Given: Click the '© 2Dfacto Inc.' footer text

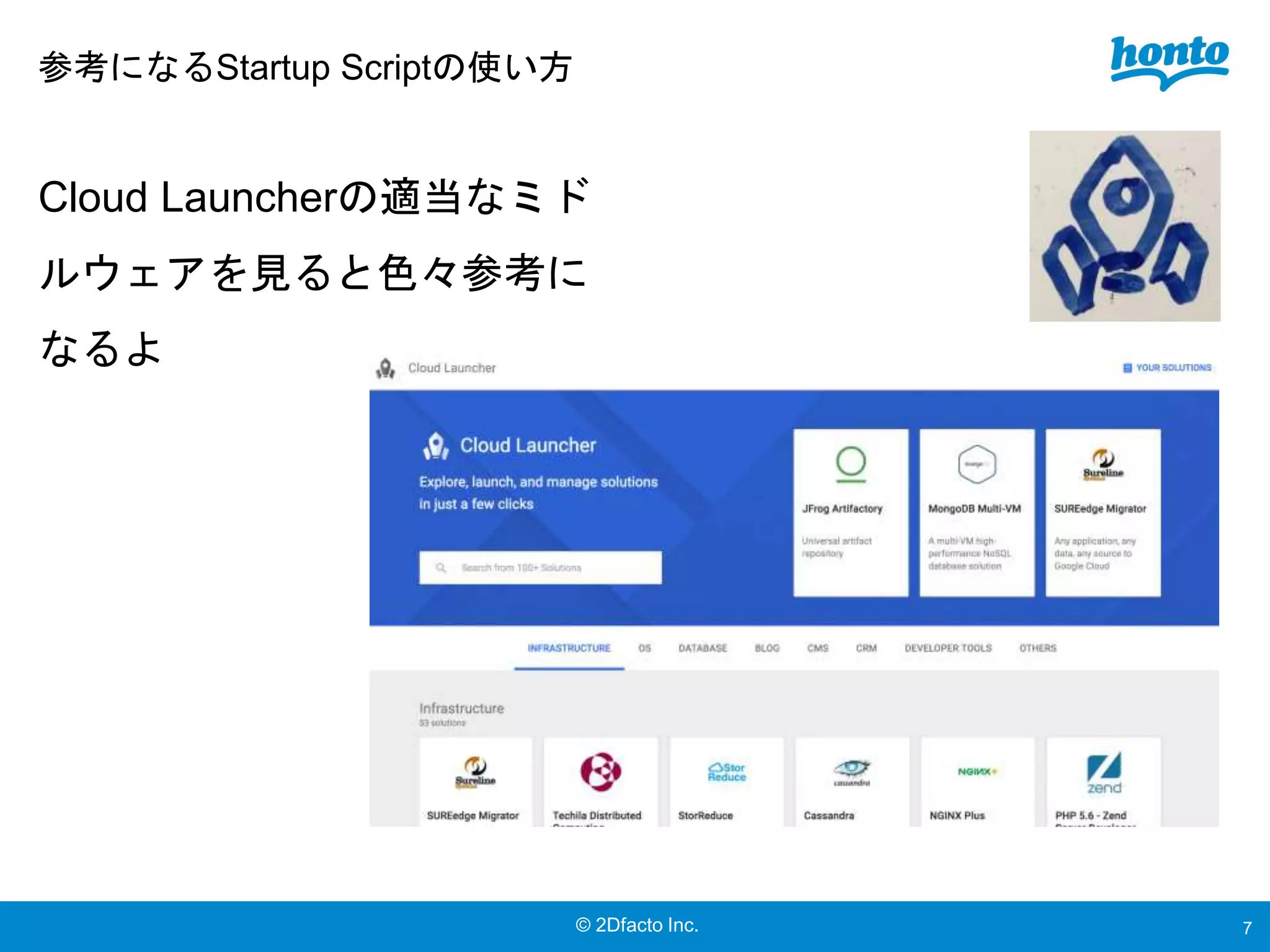Looking at the screenshot, I should point(637,925).
